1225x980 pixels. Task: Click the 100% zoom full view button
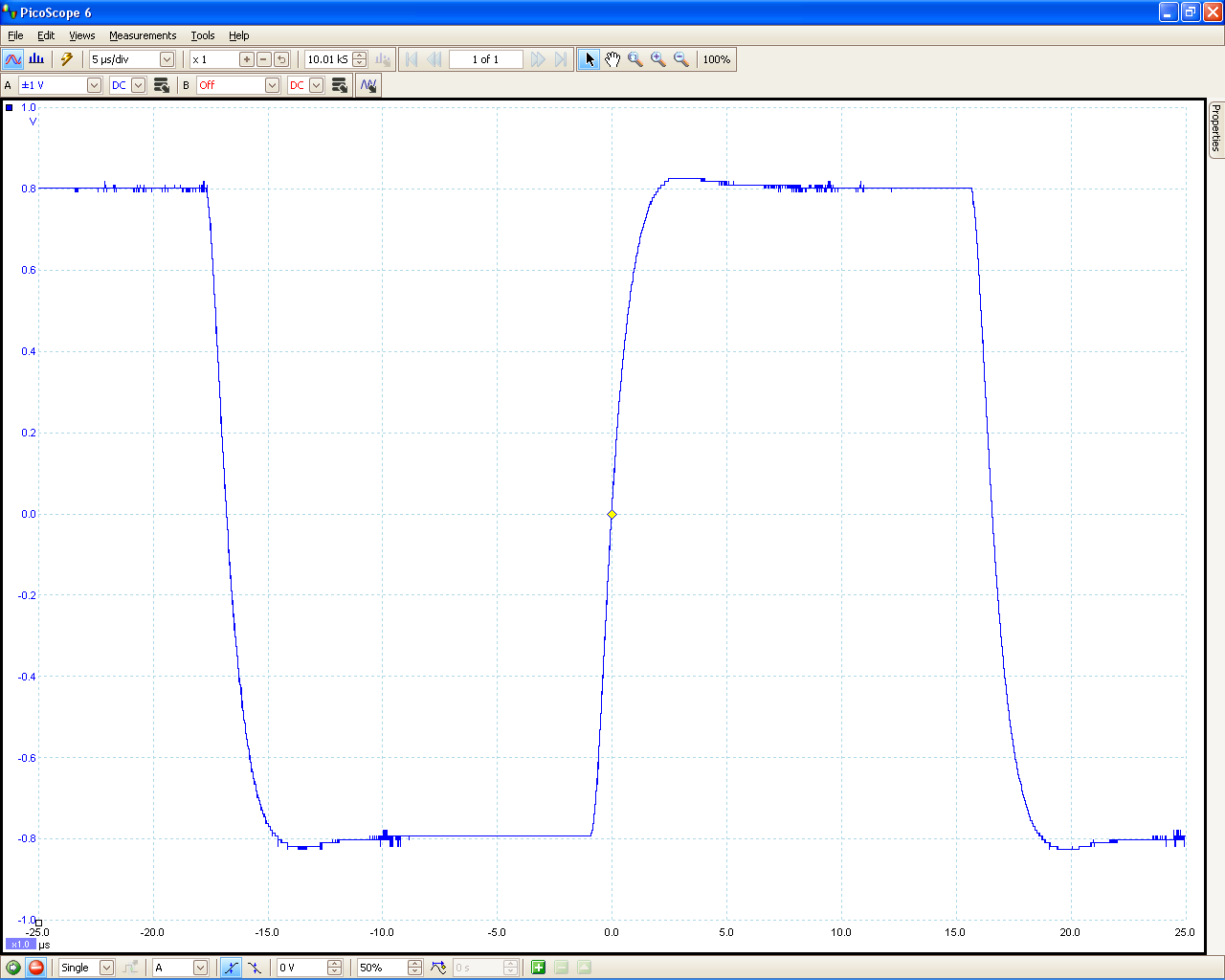tap(717, 59)
